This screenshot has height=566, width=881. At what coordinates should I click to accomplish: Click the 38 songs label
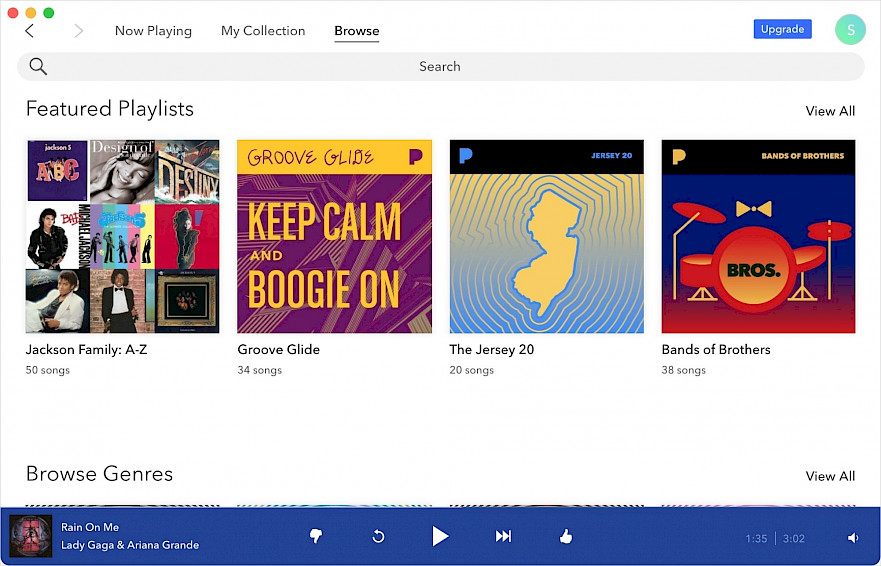pos(684,370)
